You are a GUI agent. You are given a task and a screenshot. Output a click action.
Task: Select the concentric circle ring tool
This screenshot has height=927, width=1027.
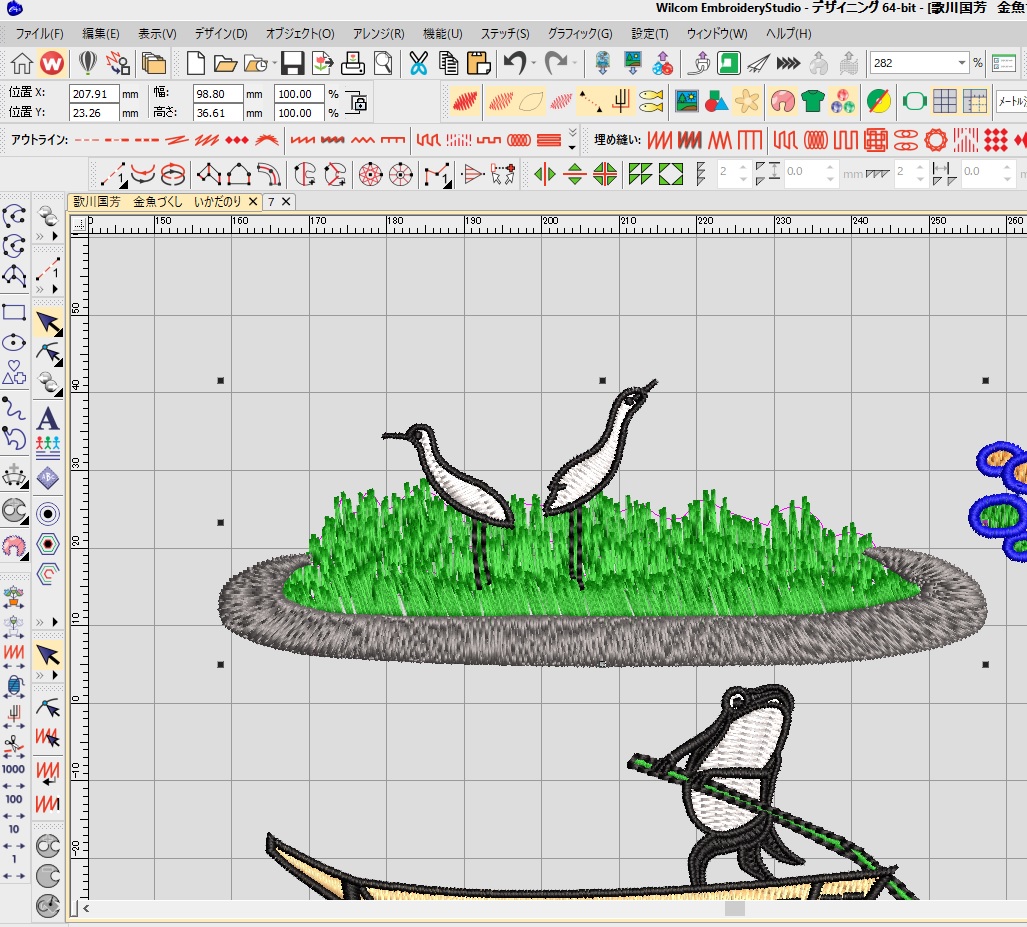tap(48, 514)
